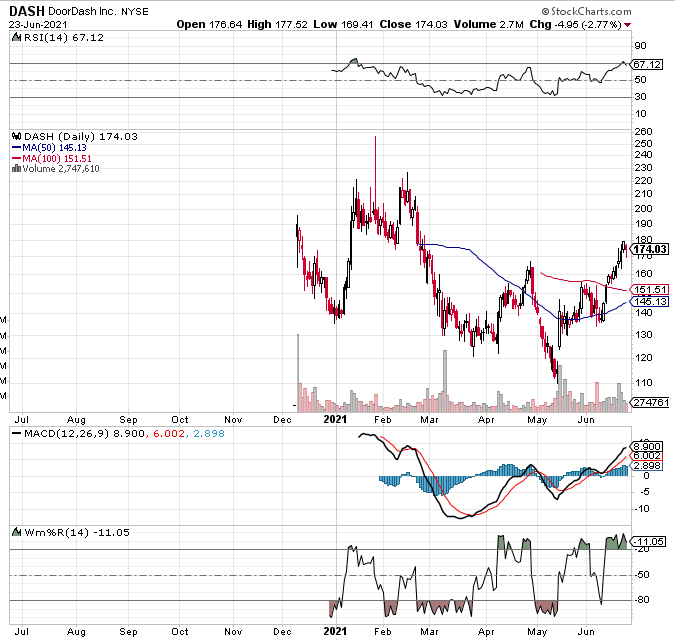The image size is (675, 644).
Task: Click the Wm%R(14) indicator icon
Action: 17,533
